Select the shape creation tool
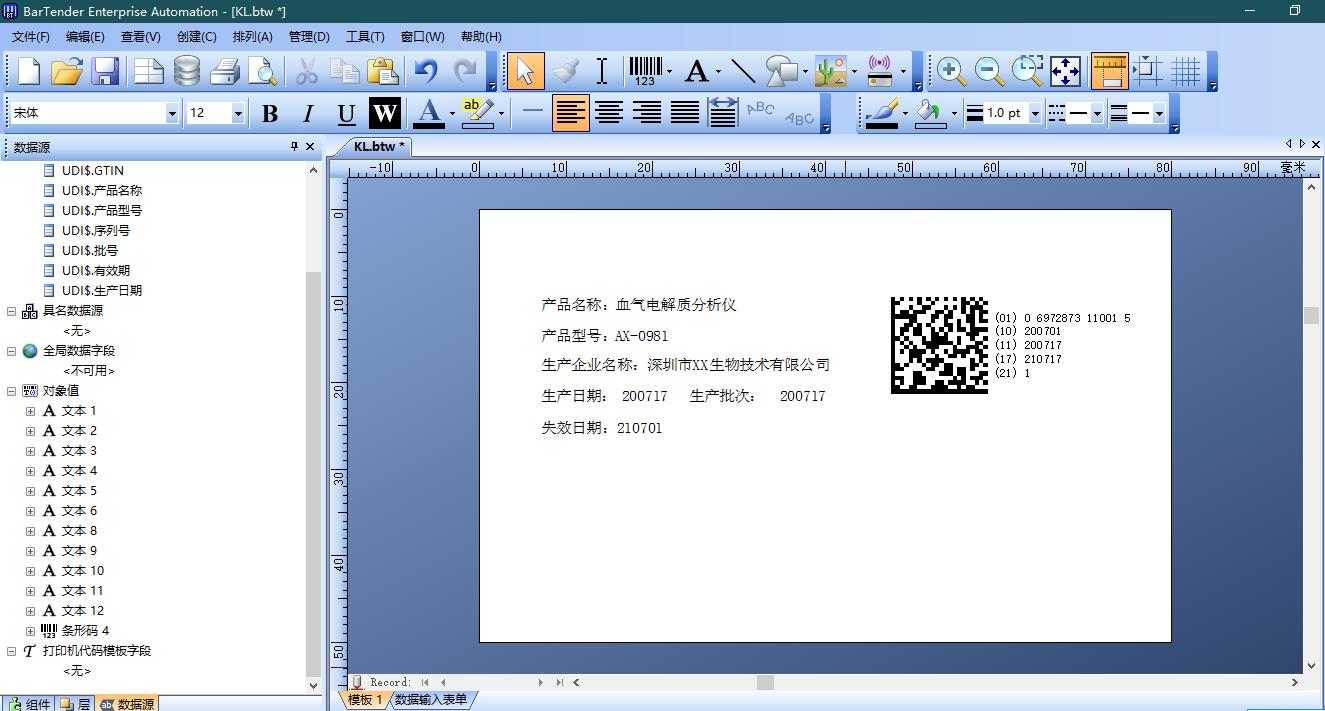Viewport: 1325px width, 711px height. [x=782, y=71]
